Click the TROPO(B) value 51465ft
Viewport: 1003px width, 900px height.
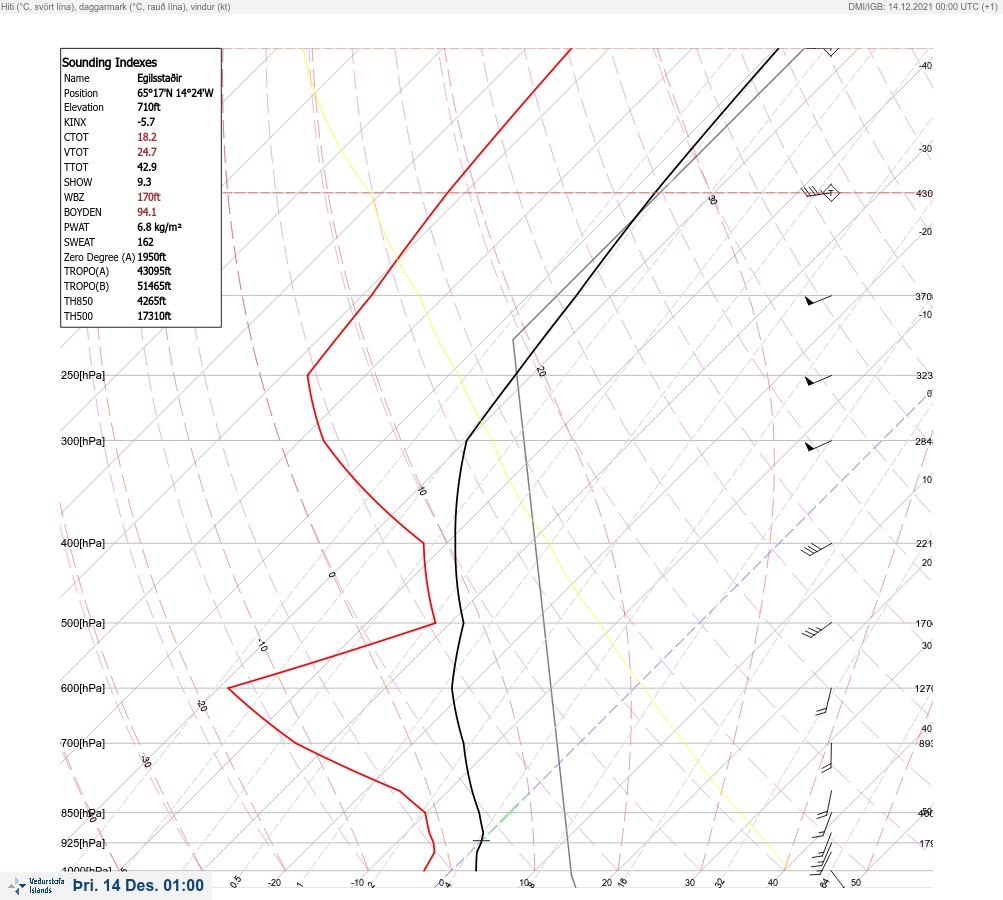154,286
